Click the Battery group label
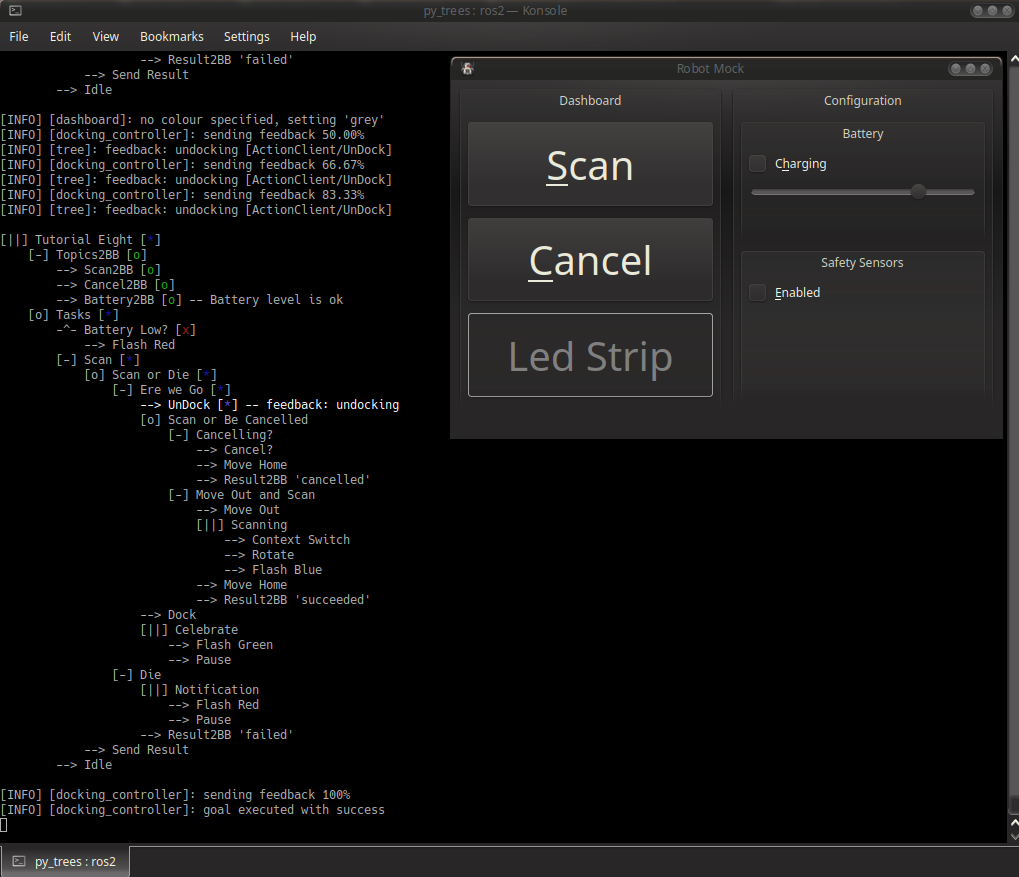This screenshot has width=1019, height=877. click(x=862, y=133)
